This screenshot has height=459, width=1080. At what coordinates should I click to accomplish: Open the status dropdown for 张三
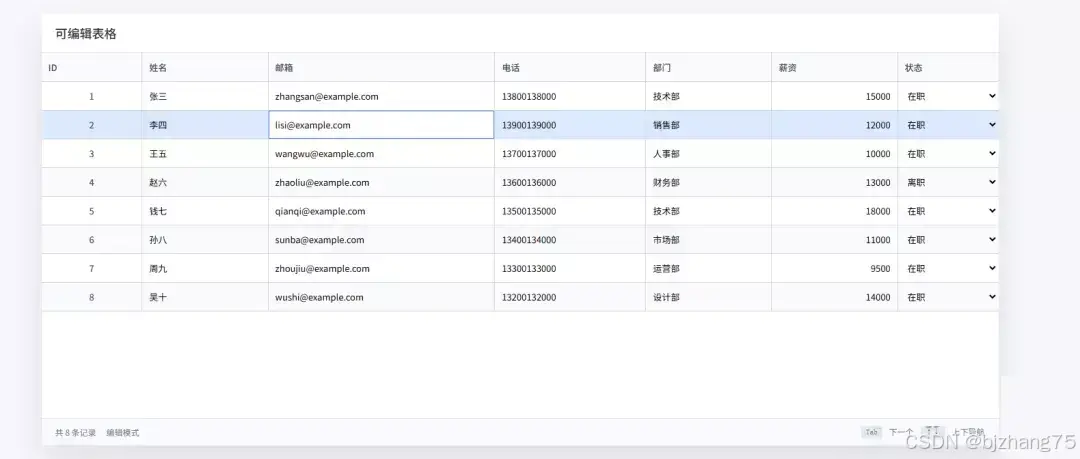948,96
